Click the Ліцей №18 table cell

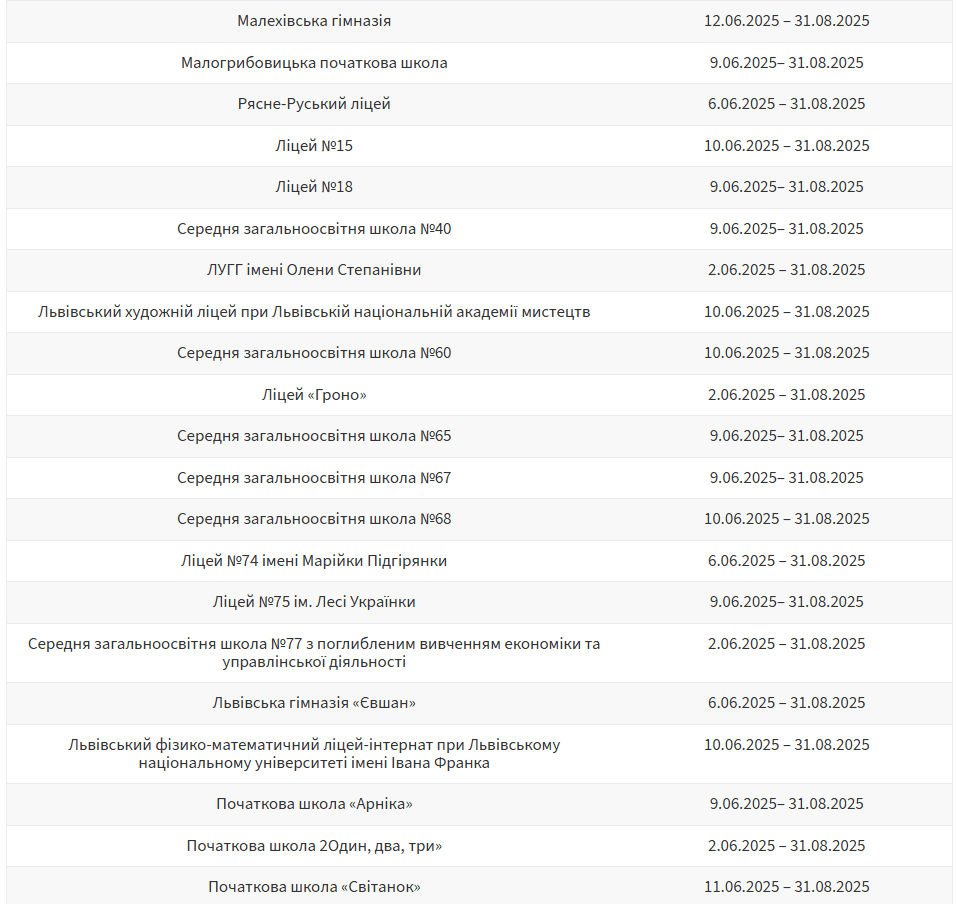tap(314, 187)
